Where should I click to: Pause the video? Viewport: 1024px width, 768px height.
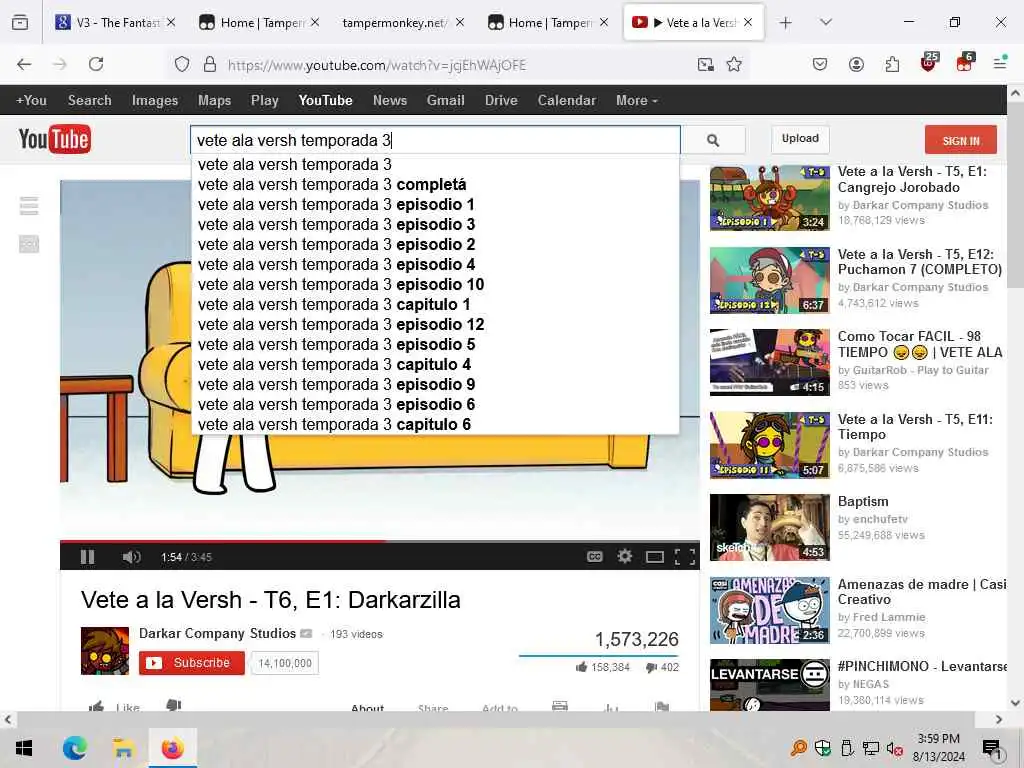click(87, 557)
